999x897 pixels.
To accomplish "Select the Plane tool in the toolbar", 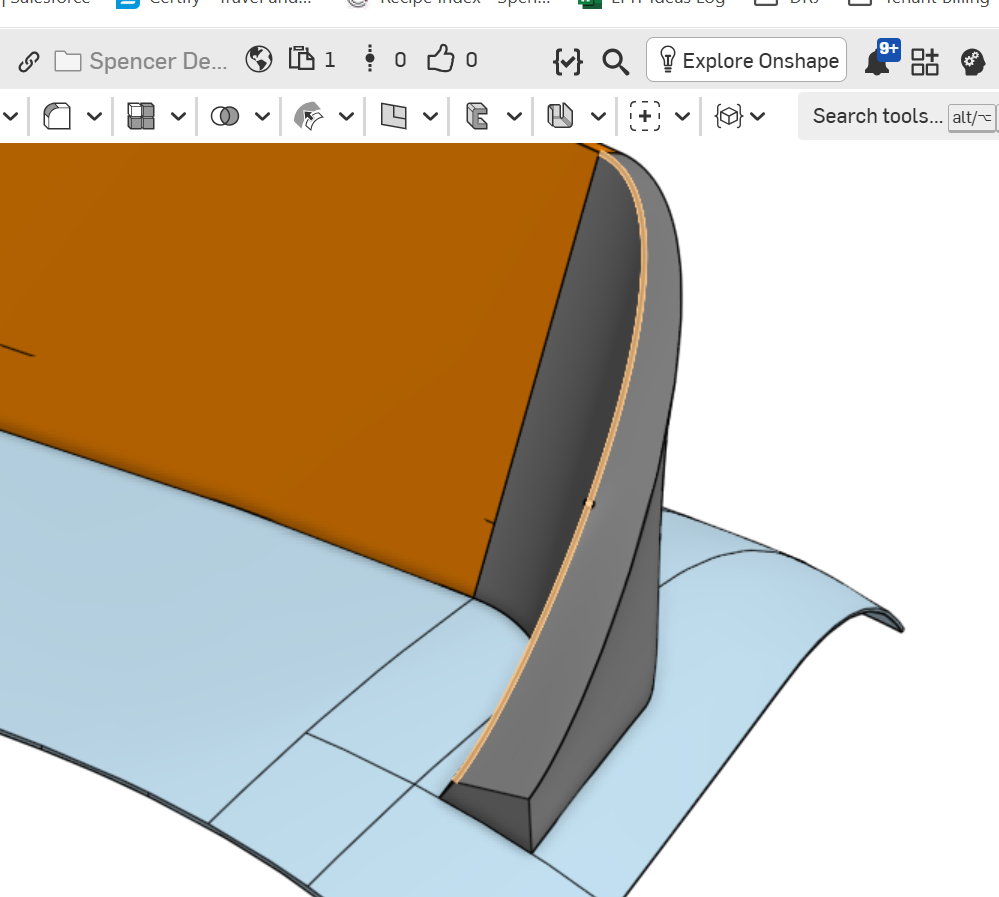I will tap(394, 116).
